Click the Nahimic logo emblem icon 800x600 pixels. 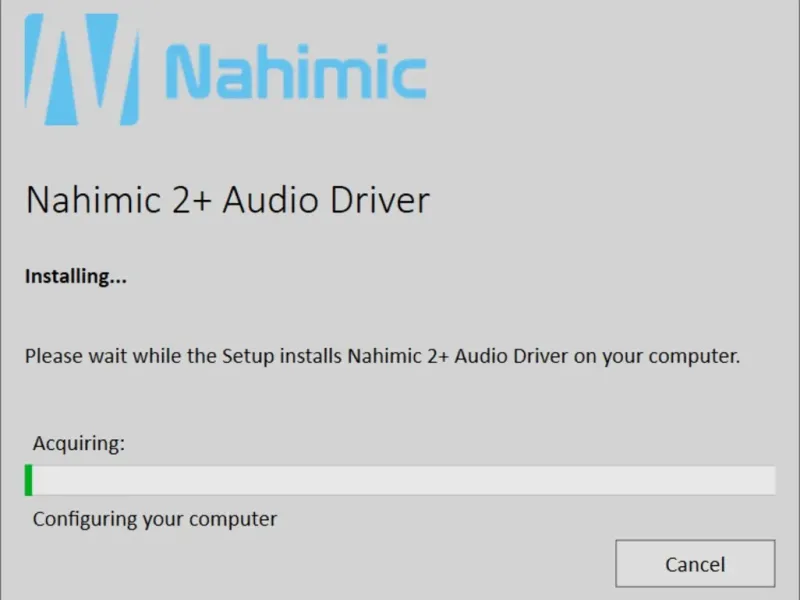[80, 69]
